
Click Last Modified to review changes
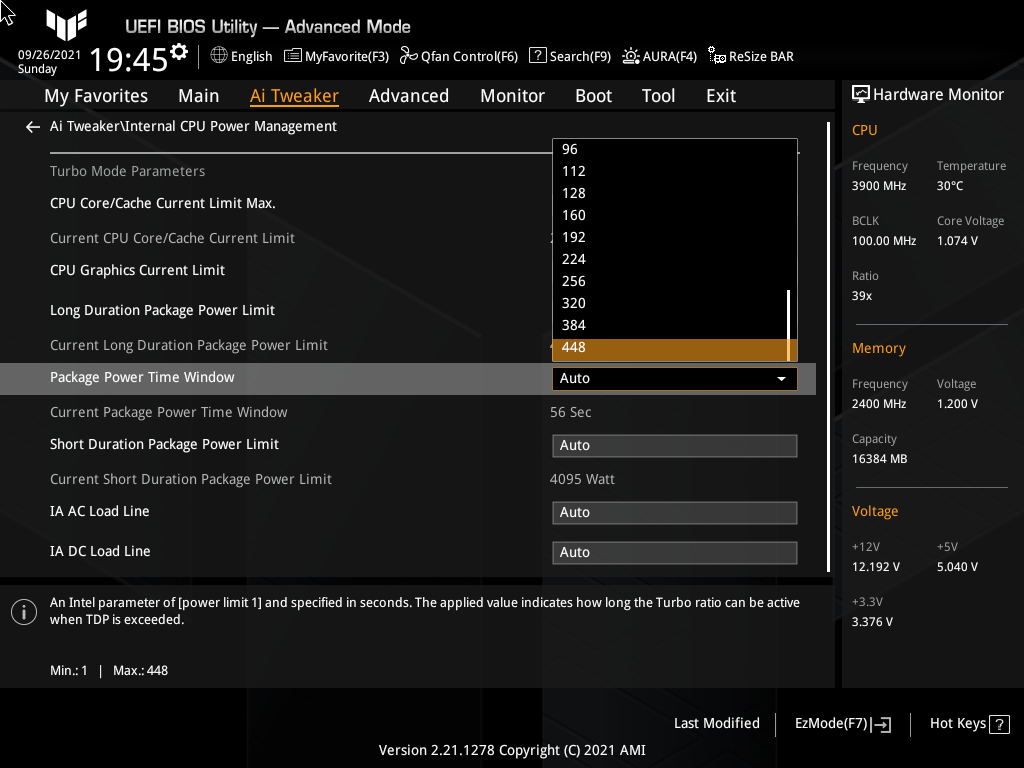tap(716, 723)
